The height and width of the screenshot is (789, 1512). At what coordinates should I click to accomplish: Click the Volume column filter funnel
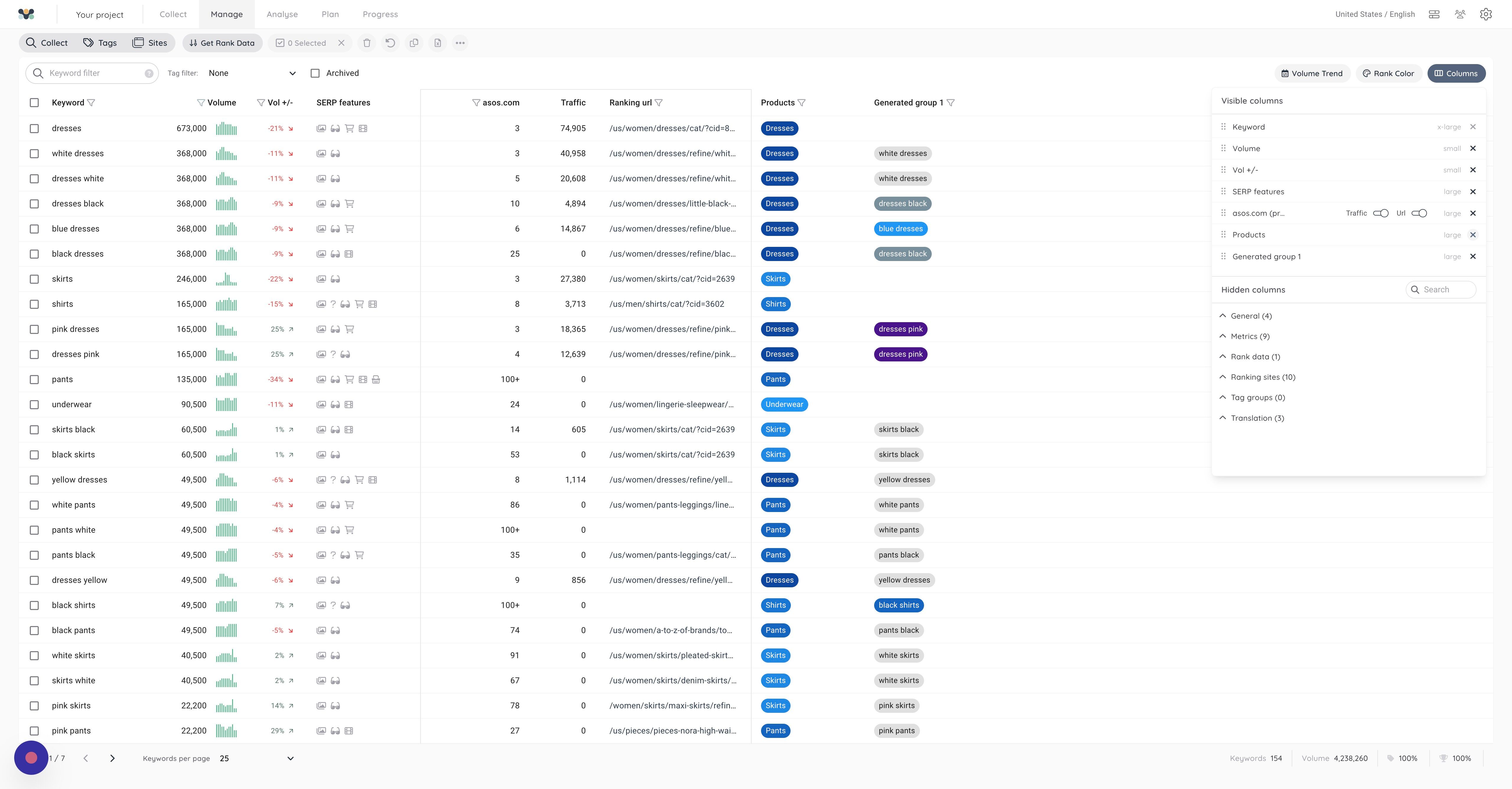(x=201, y=103)
